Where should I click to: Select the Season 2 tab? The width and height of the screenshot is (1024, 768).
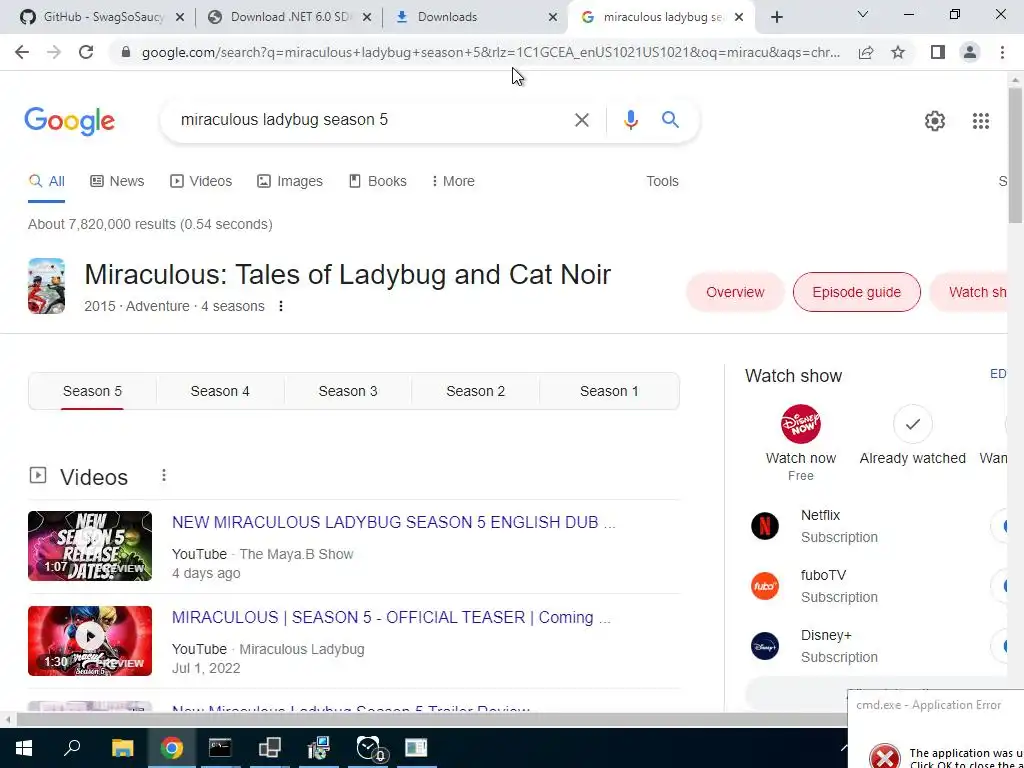[x=475, y=391]
